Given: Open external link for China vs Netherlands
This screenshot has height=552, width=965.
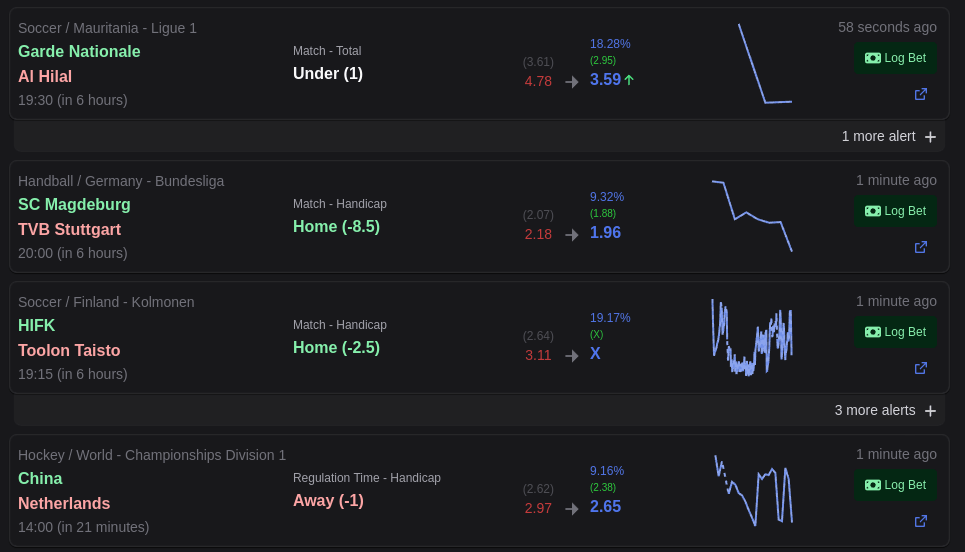Looking at the screenshot, I should (921, 521).
